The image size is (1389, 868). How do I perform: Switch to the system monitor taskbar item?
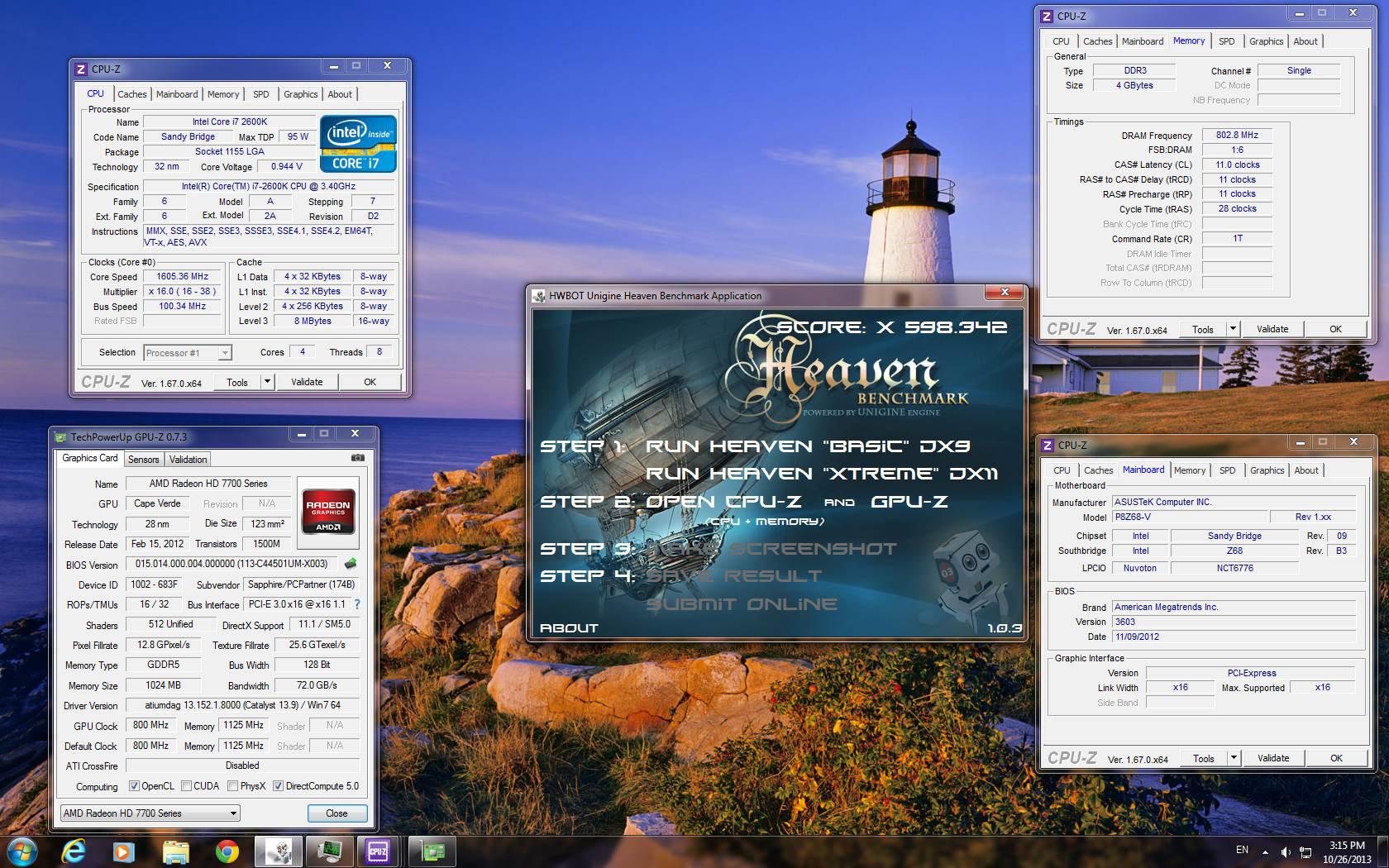329,851
